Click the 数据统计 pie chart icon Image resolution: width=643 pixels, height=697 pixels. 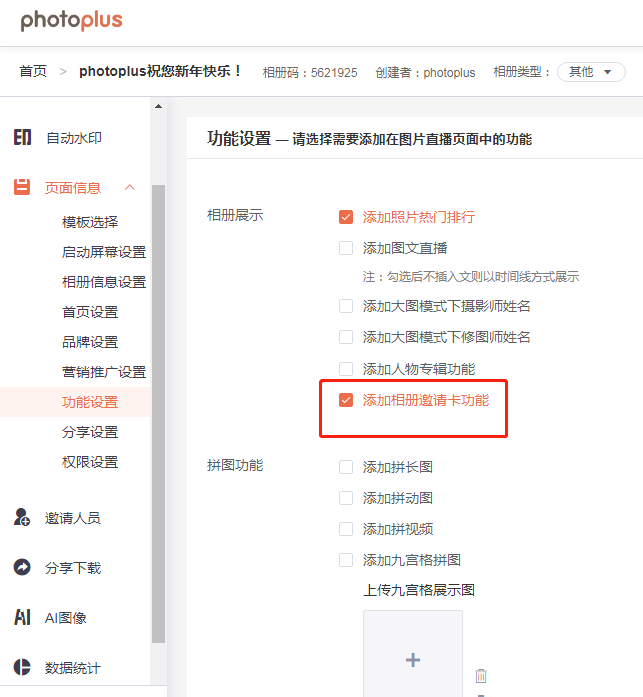tap(22, 667)
